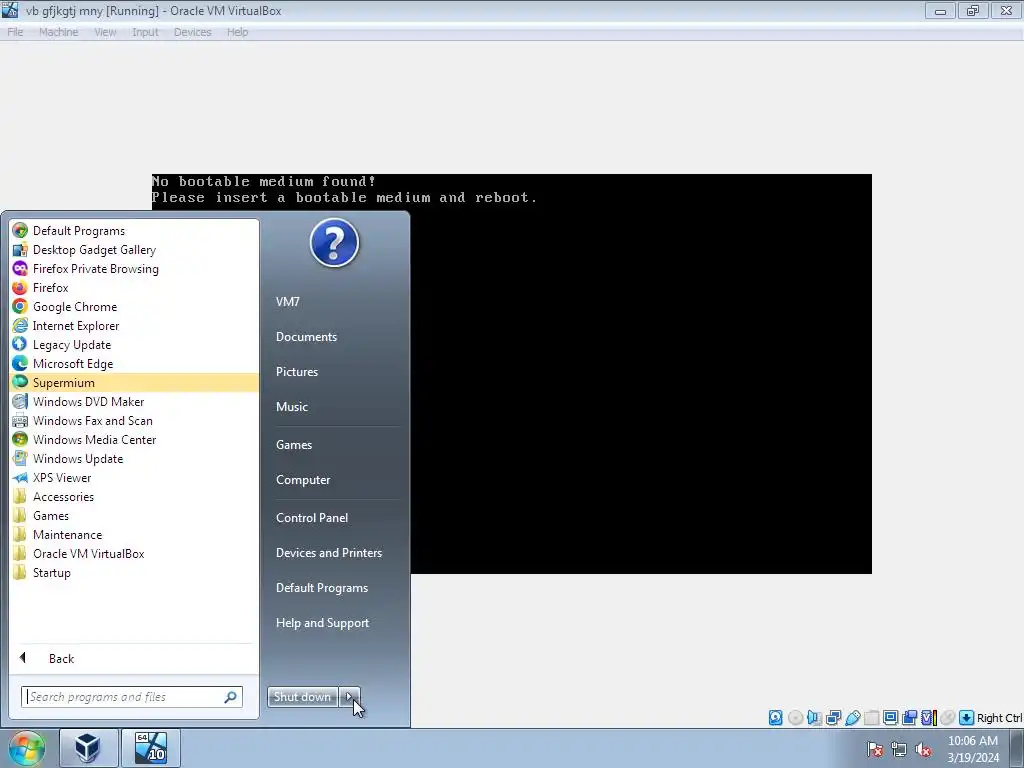Launch Internet Explorer
1024x768 pixels.
click(x=134, y=325)
